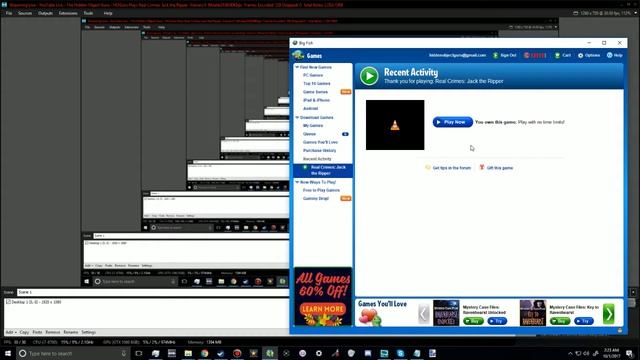
Task: Open iPad & iPhone in sidebar
Action: point(316,100)
